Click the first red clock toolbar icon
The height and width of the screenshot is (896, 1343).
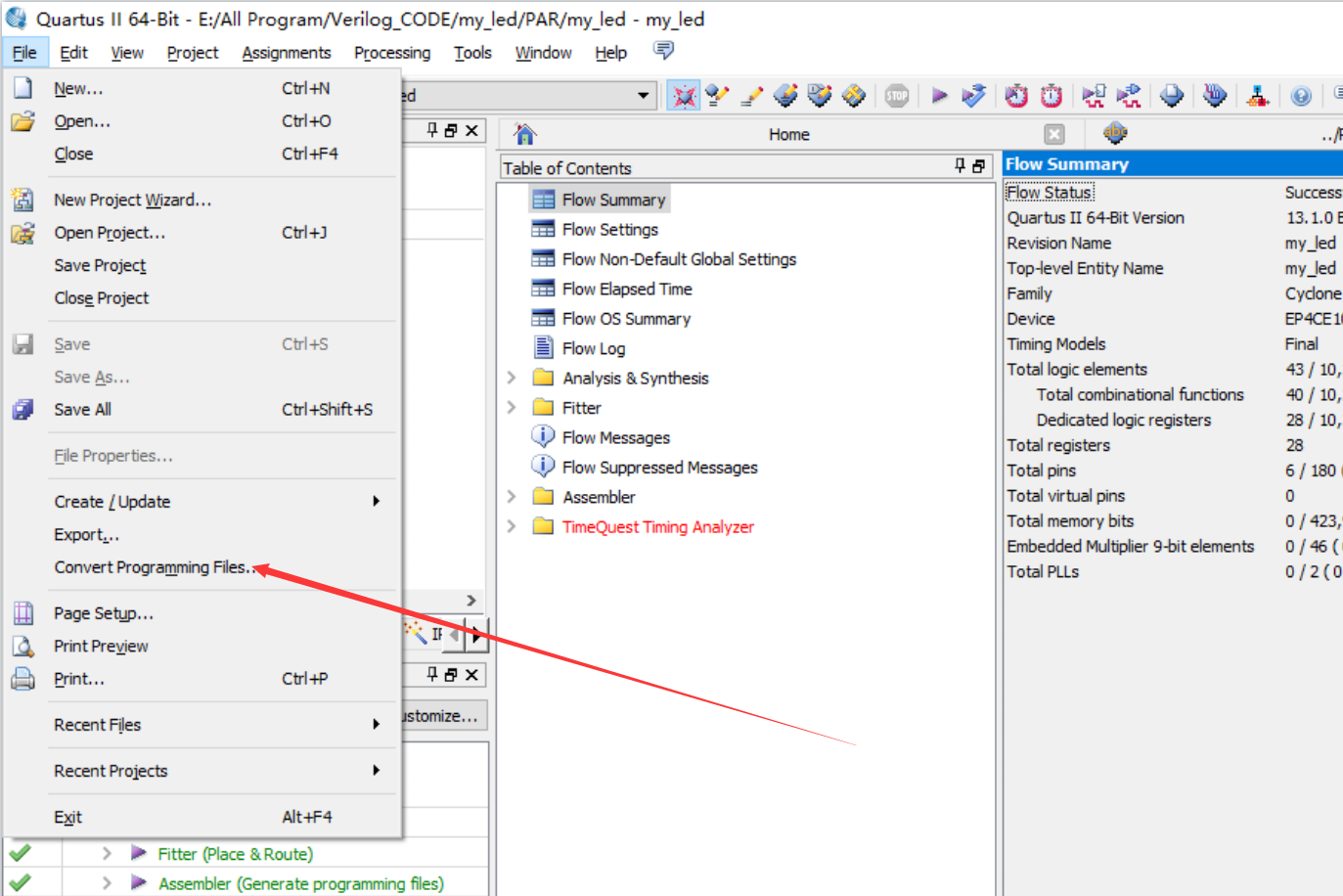(x=1017, y=95)
